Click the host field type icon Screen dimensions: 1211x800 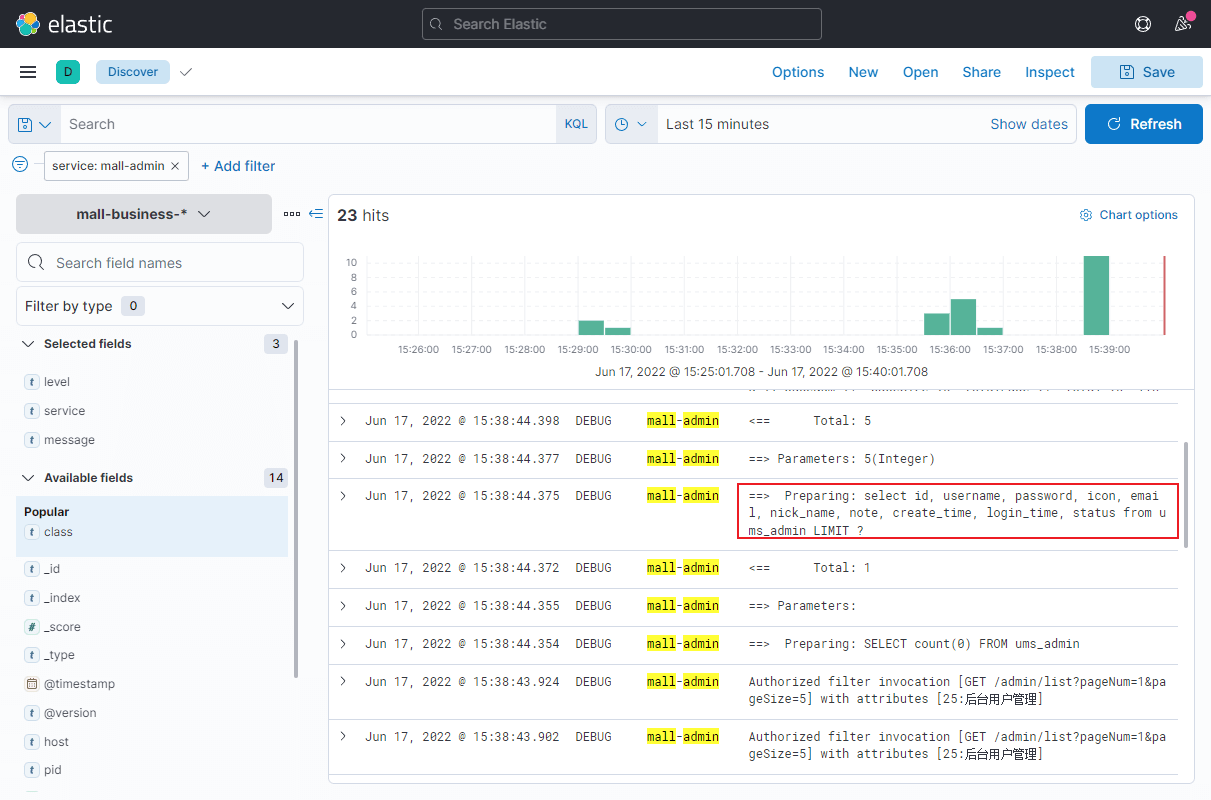(x=32, y=742)
